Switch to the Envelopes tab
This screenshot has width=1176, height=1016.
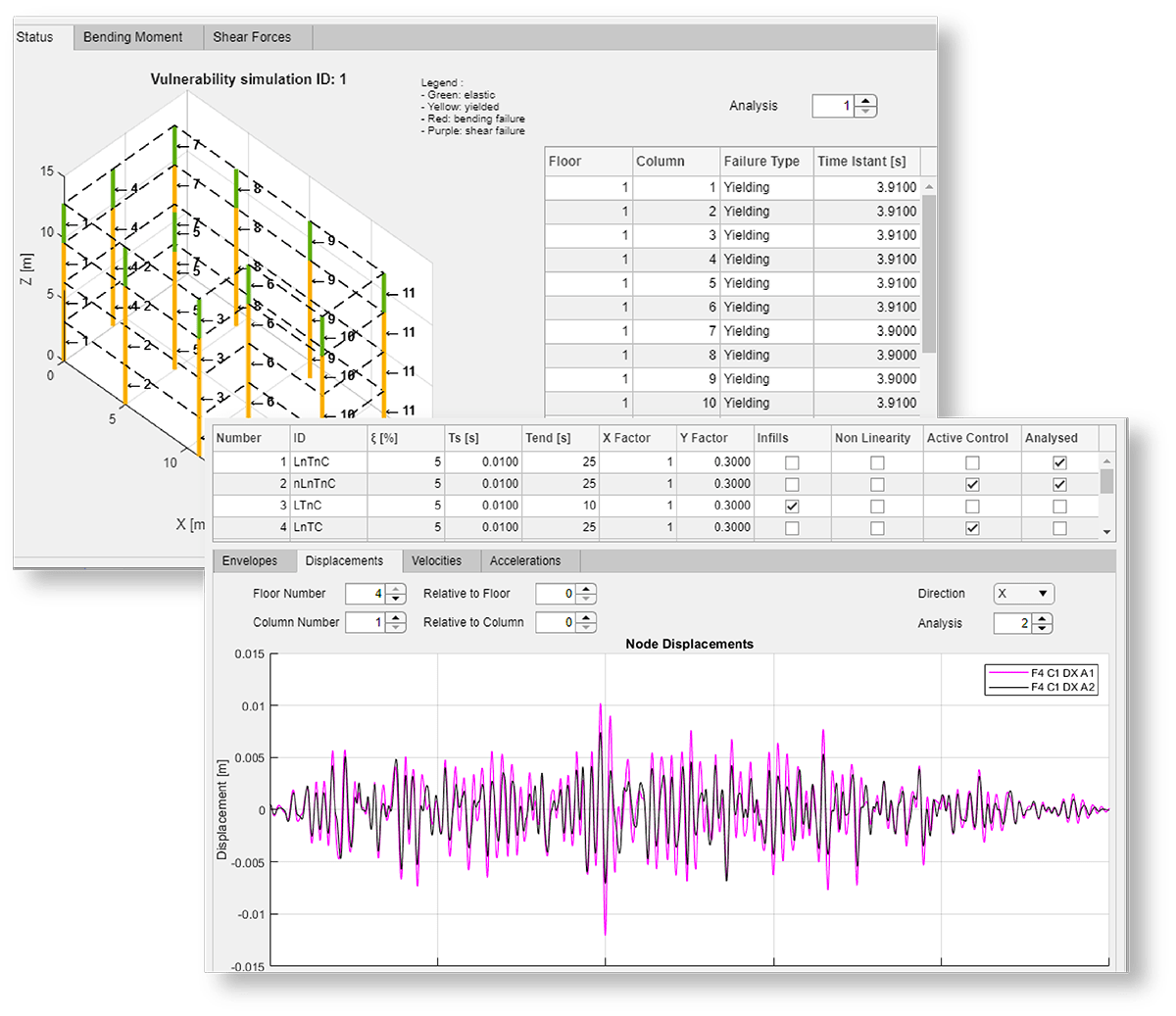coord(250,561)
